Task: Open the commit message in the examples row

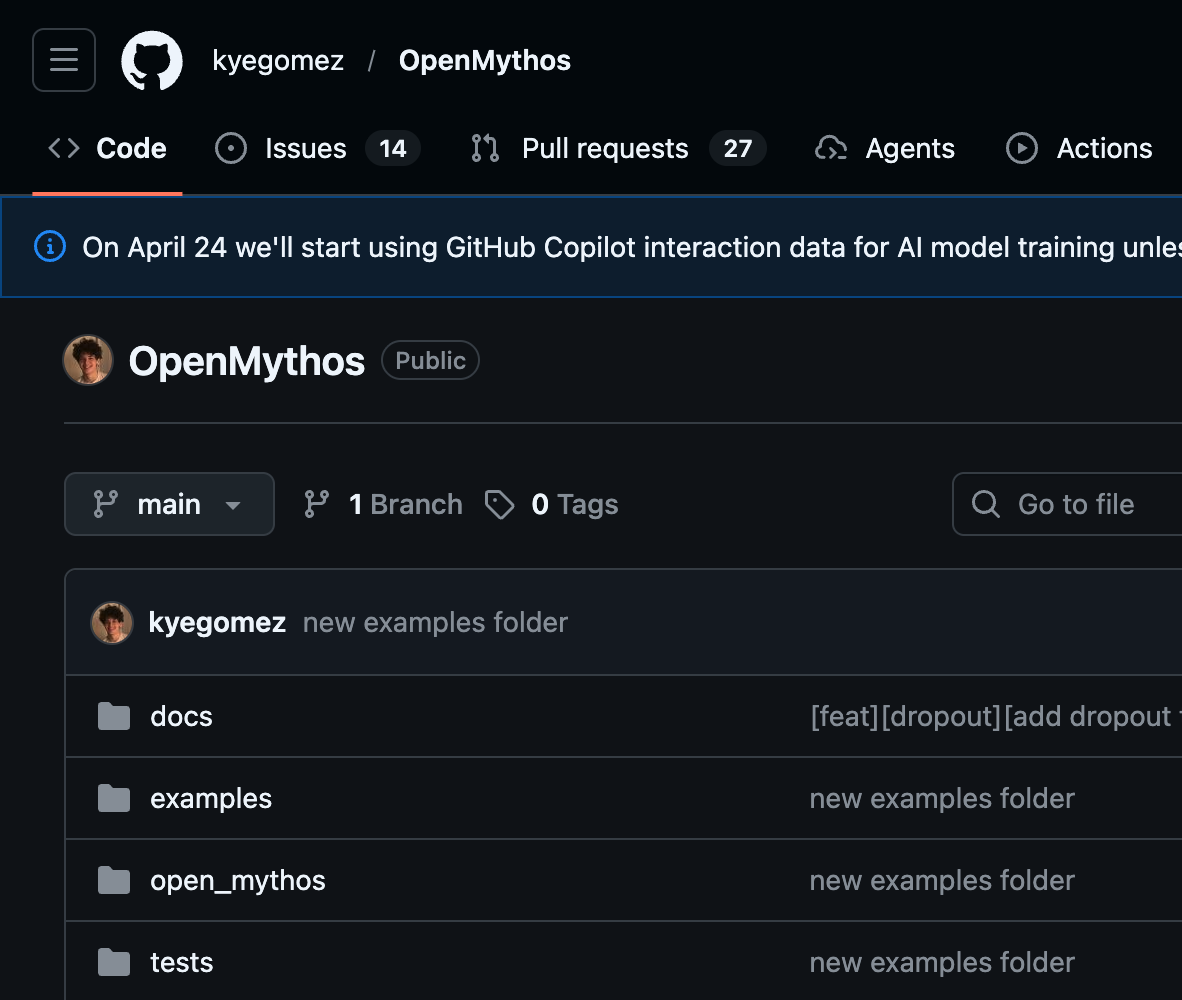Action: (x=942, y=798)
